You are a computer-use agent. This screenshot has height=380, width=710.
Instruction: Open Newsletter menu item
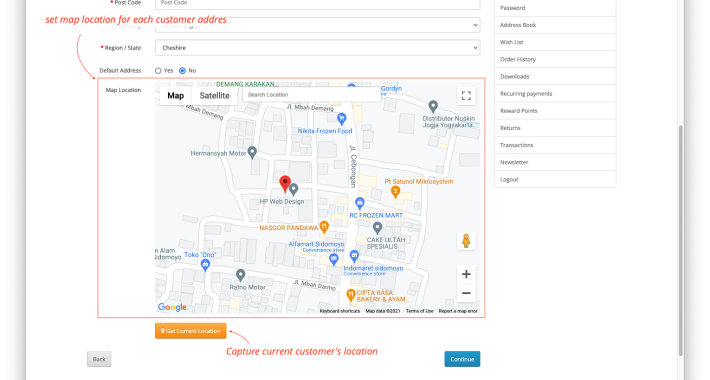[x=555, y=162]
